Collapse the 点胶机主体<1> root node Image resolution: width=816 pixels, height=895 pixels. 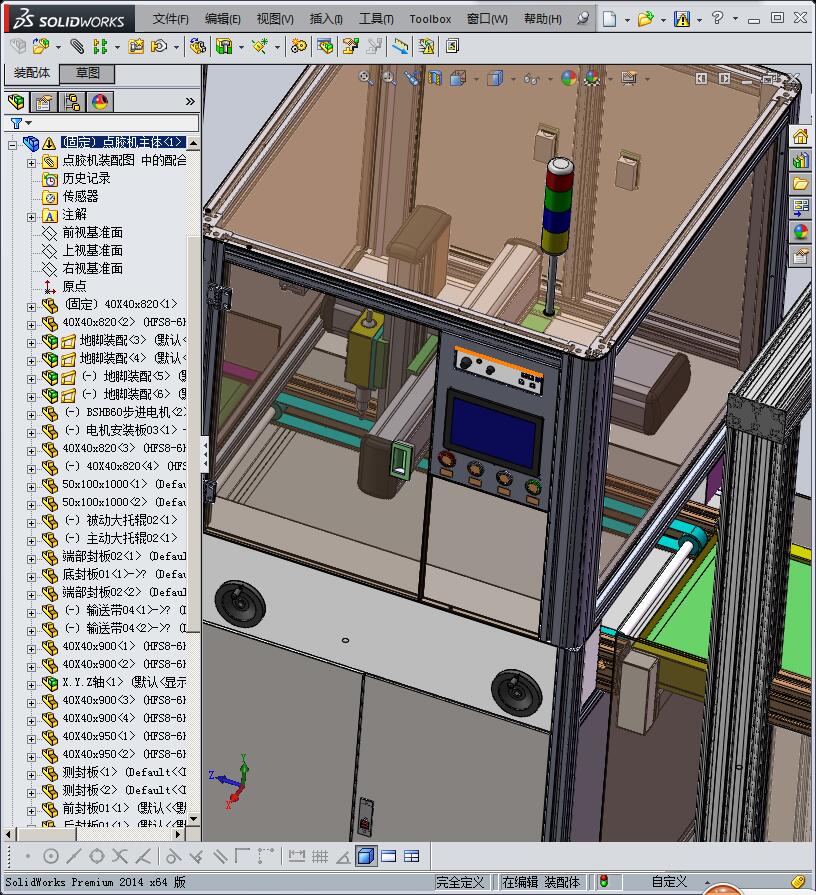[x=13, y=145]
